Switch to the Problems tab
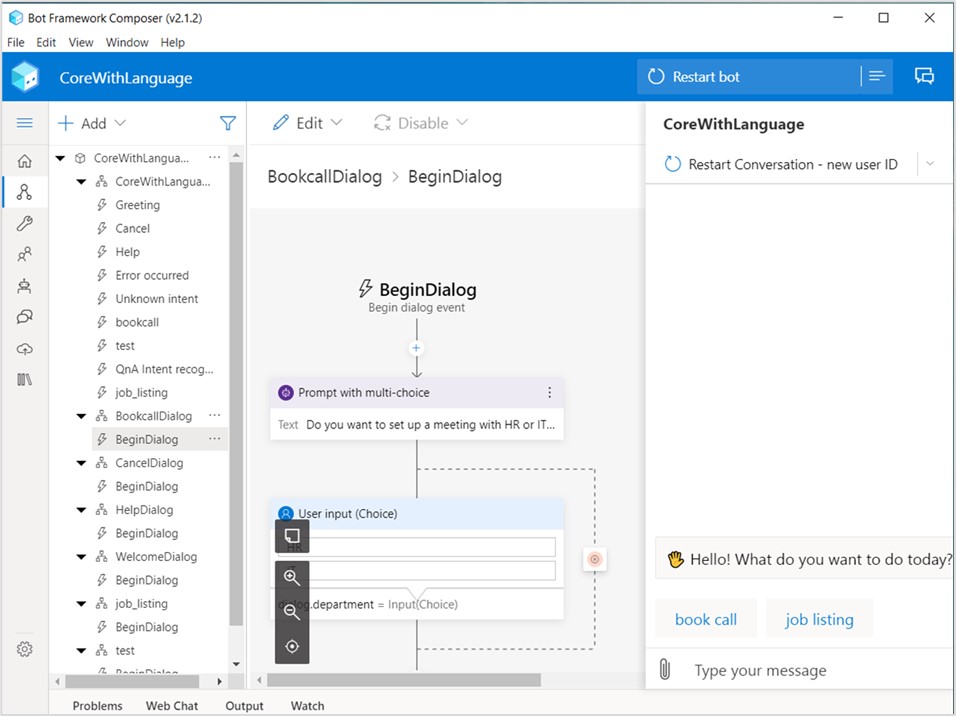This screenshot has height=716, width=956. coord(98,706)
